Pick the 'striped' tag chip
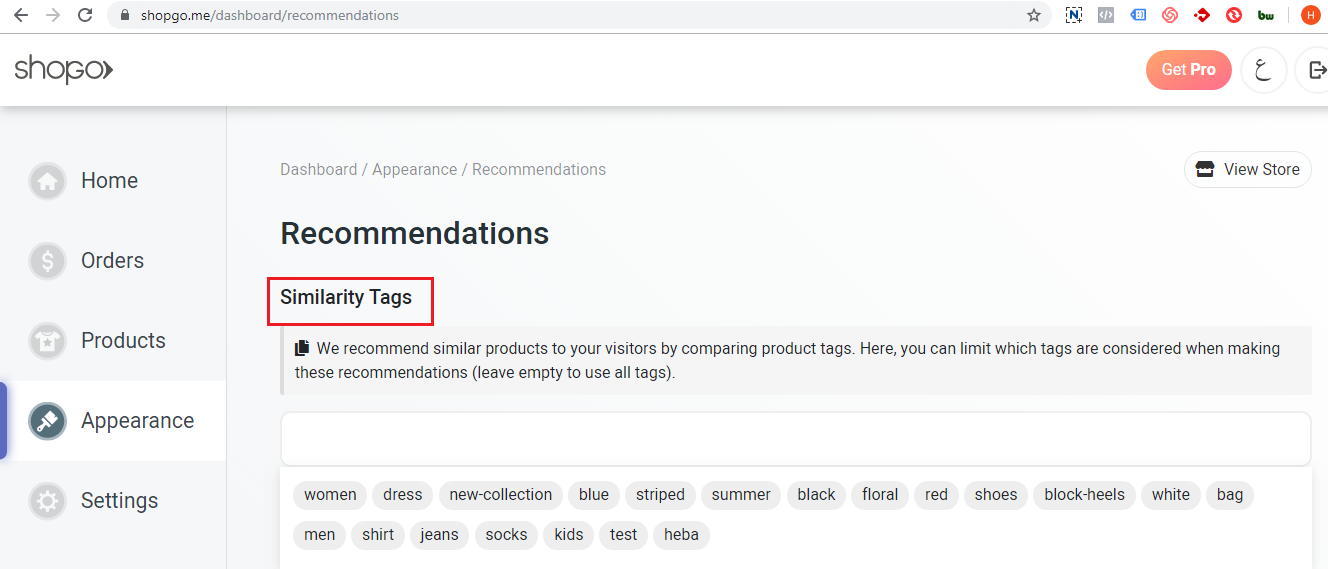1328x569 pixels. (x=660, y=495)
